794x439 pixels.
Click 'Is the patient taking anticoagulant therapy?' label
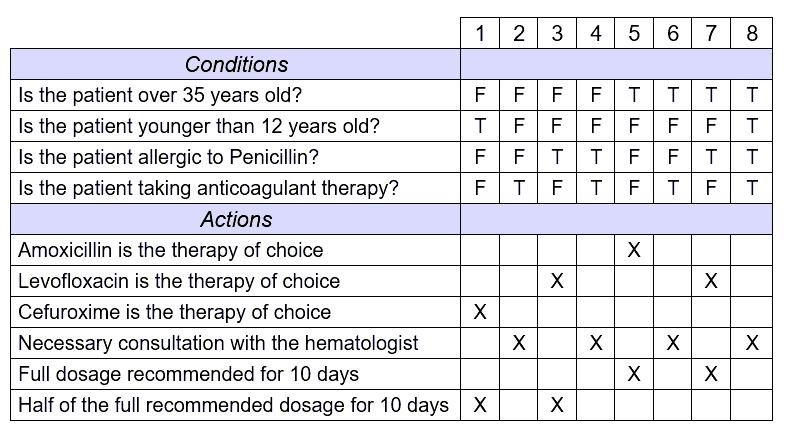click(x=208, y=188)
